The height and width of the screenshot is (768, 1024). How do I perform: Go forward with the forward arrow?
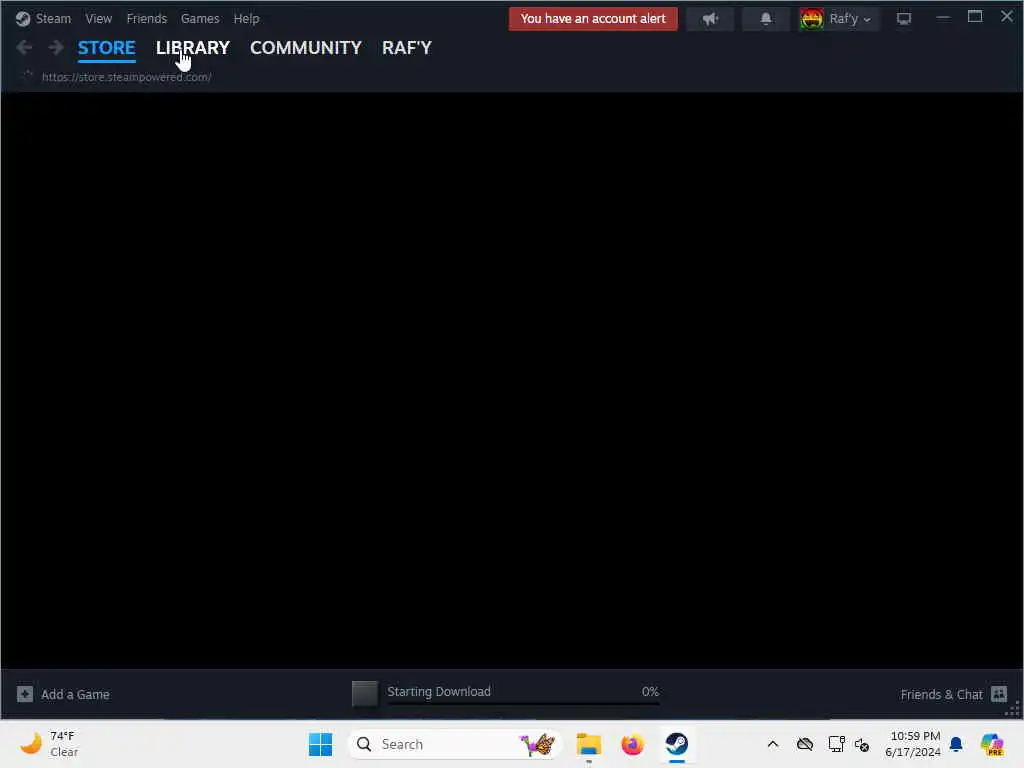[56, 47]
